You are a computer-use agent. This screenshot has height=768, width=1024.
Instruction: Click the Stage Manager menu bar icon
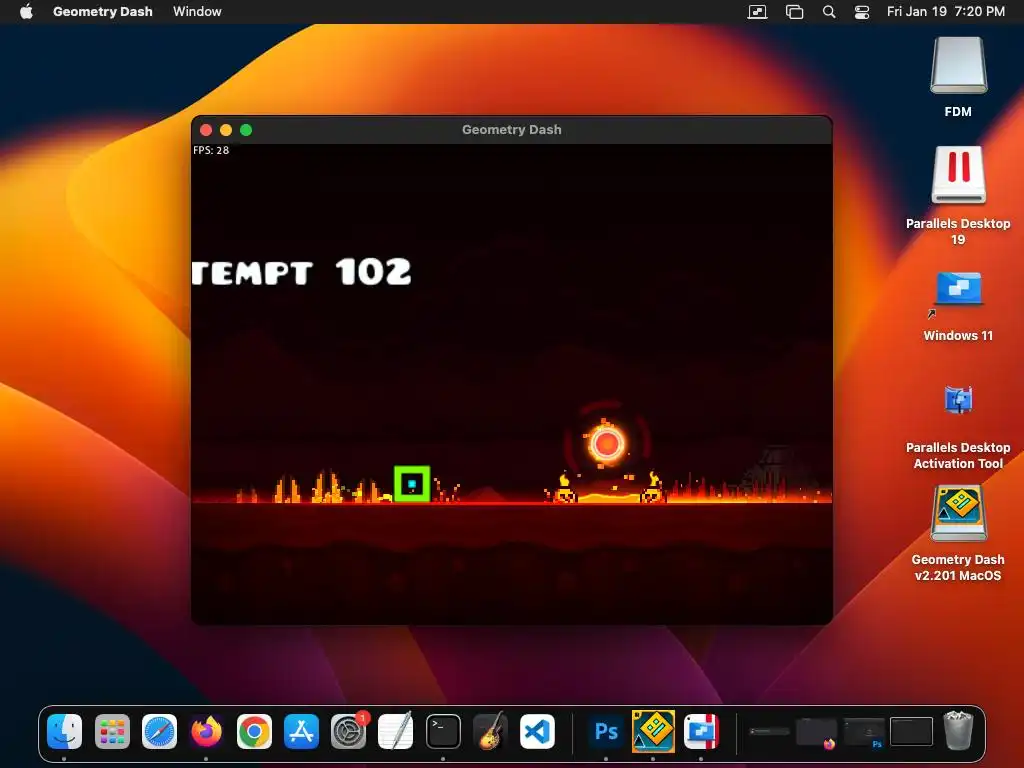(794, 12)
